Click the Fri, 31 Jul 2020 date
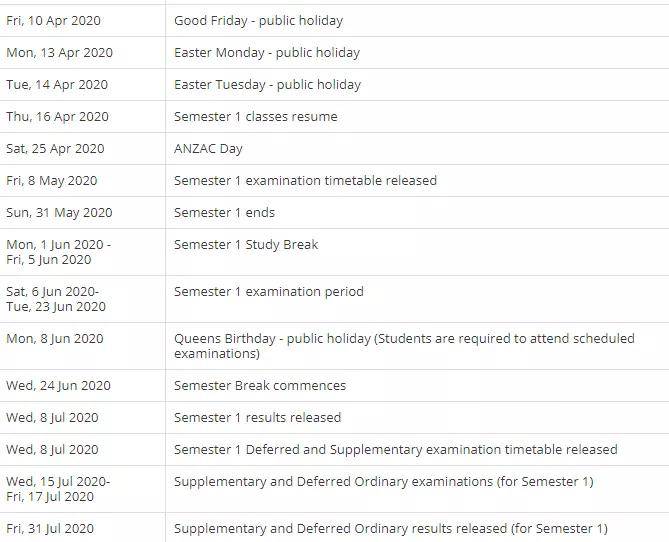This screenshot has width=669, height=542. (49, 529)
